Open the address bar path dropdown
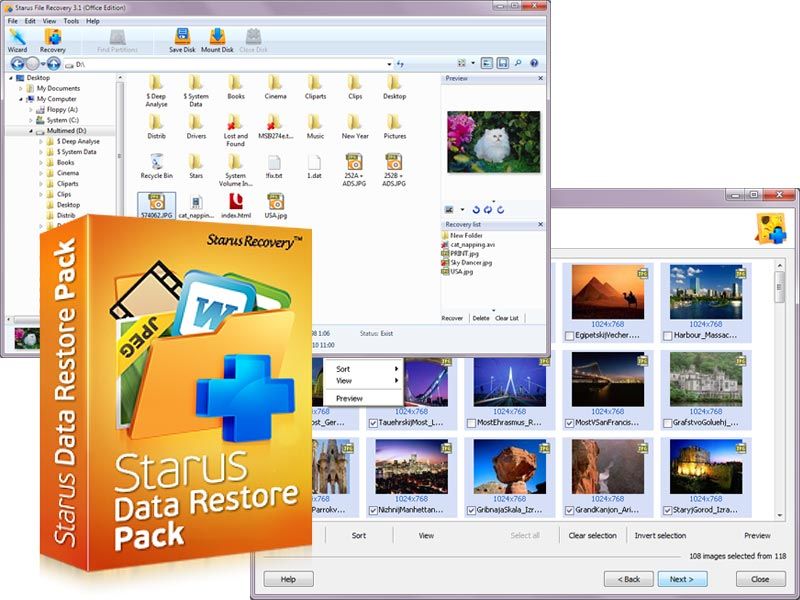Image resolution: width=800 pixels, height=600 pixels. [x=389, y=64]
